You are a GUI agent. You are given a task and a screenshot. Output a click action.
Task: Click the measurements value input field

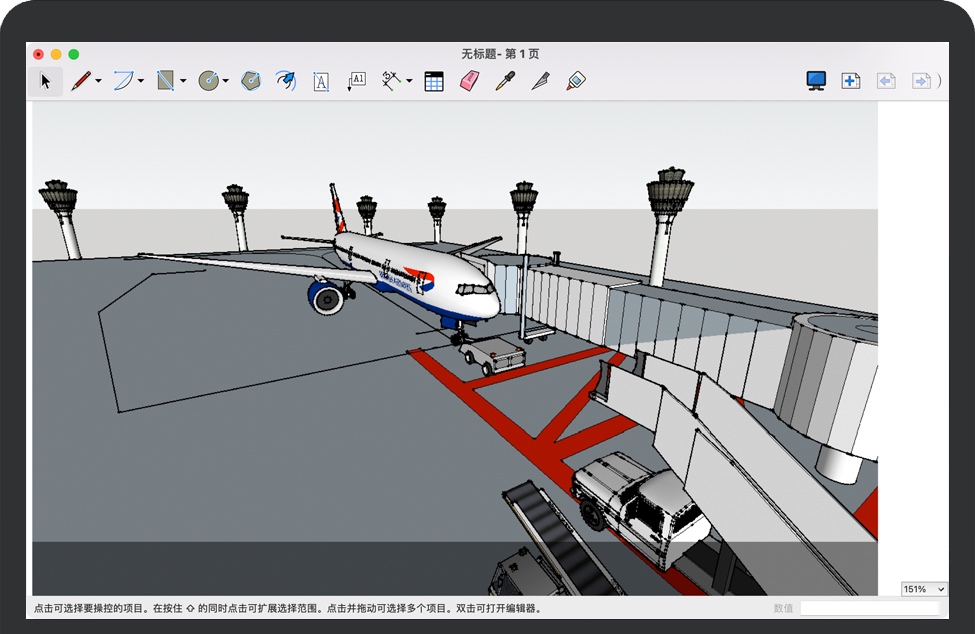[869, 608]
